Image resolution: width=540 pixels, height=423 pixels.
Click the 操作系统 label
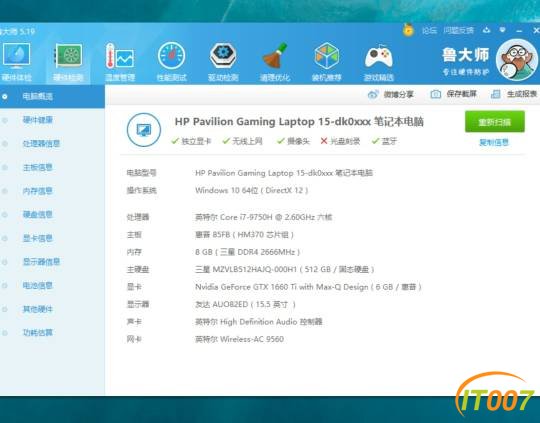[142, 190]
